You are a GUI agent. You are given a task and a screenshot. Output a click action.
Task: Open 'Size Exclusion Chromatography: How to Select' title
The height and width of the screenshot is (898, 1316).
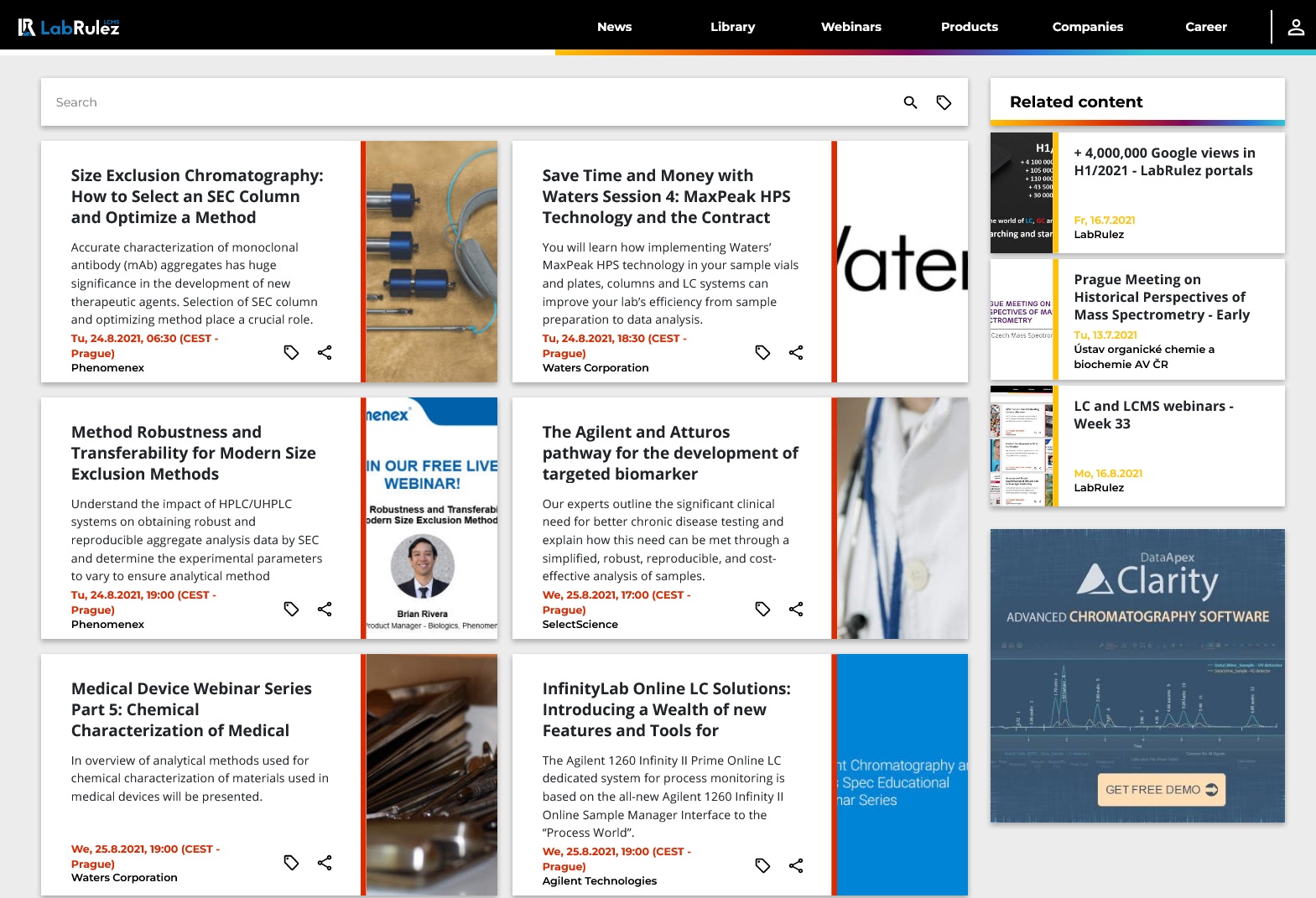197,196
